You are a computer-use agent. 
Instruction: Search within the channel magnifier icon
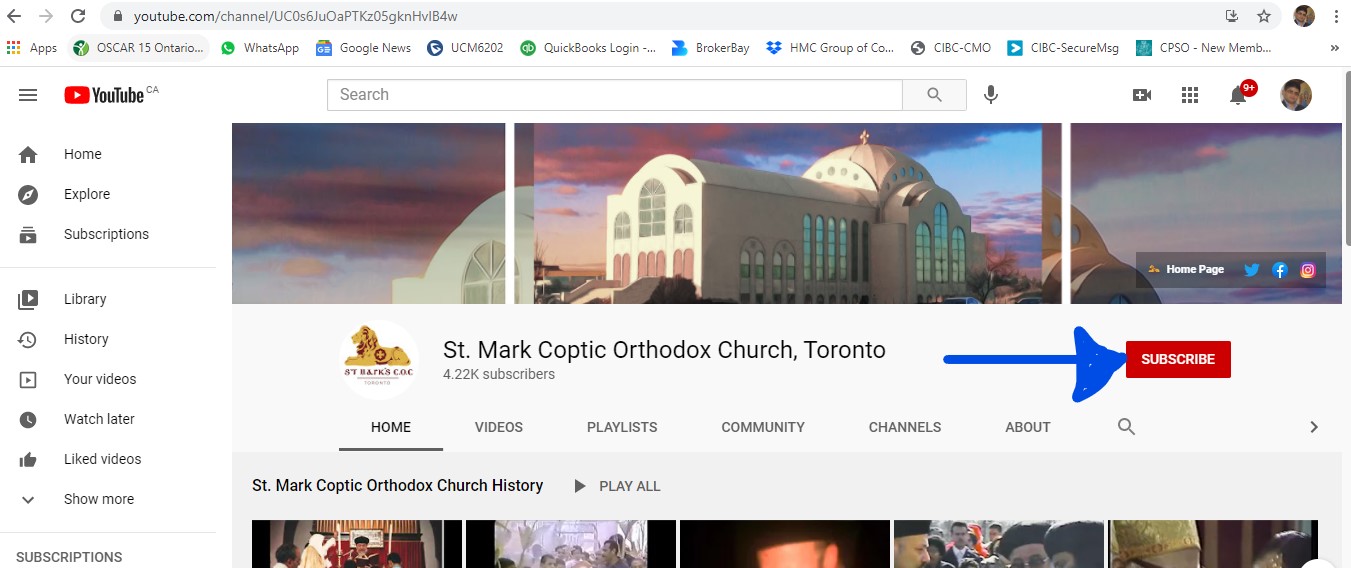tap(1126, 427)
